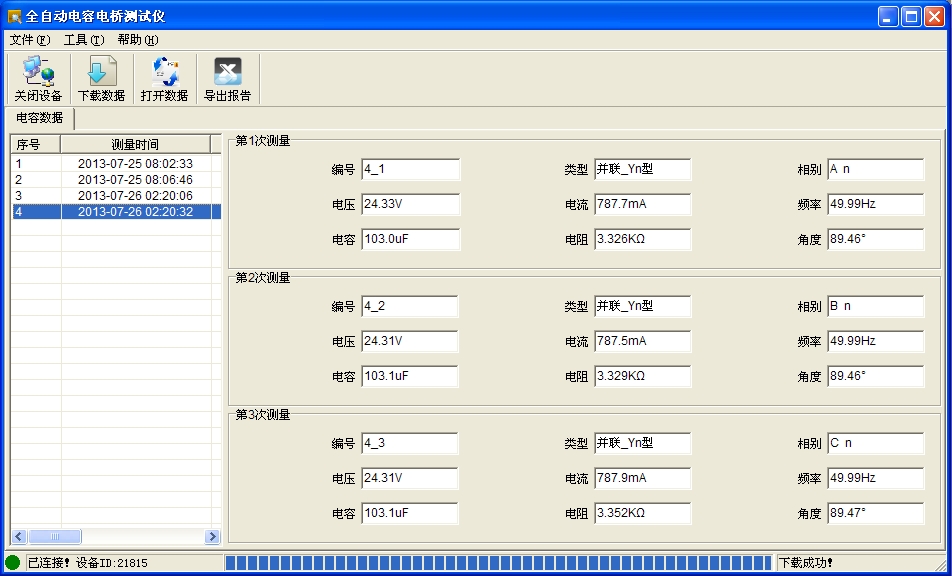This screenshot has height=576, width=952.
Task: Click the 角度 field in 第2次测量
Action: 876,376
